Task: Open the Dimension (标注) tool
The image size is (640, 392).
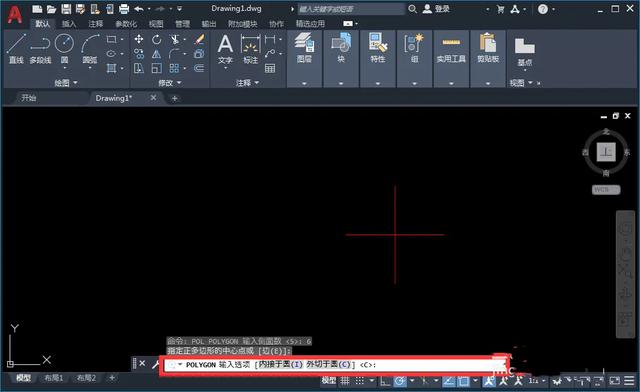Action: point(250,49)
